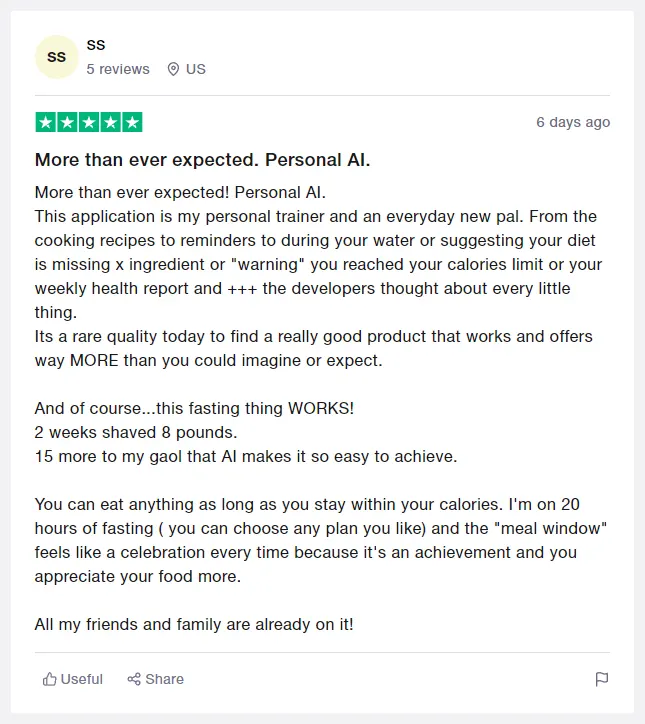Click the "5 reviews" count

click(x=118, y=69)
